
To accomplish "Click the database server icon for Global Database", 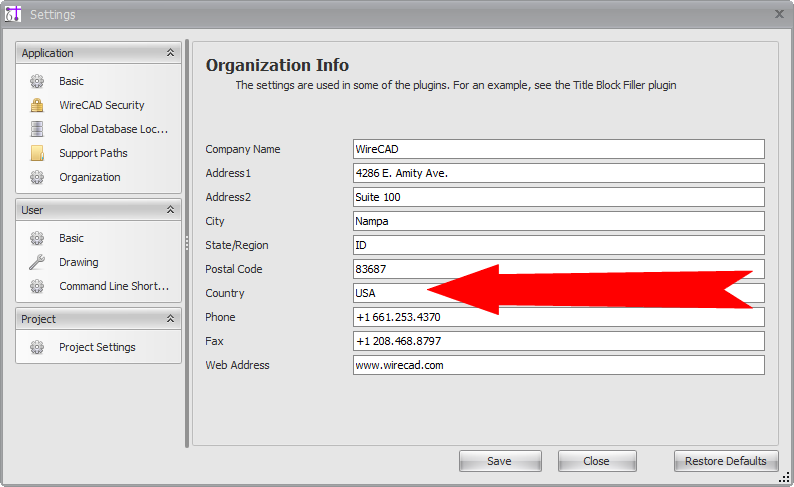I will (x=37, y=129).
